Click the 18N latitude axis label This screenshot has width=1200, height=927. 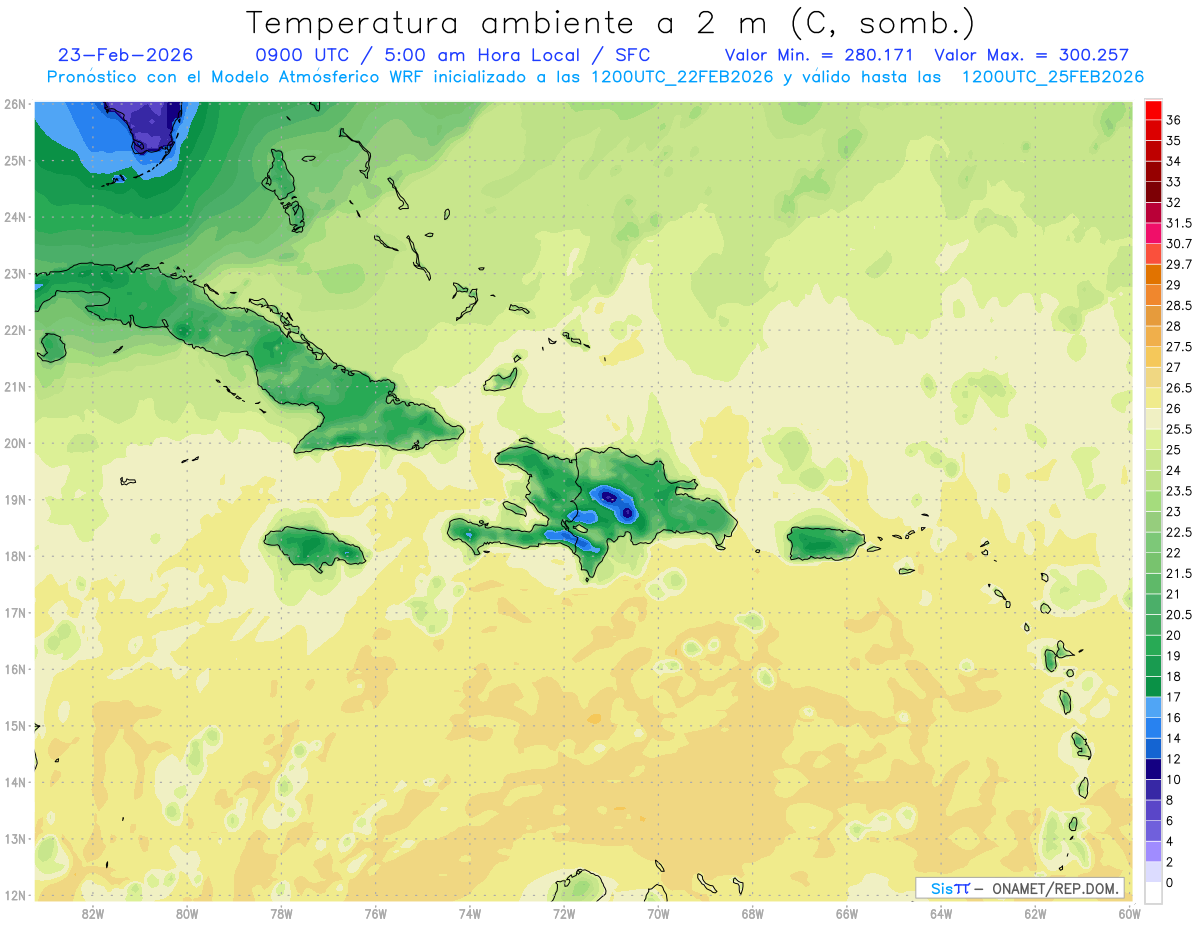click(x=14, y=556)
